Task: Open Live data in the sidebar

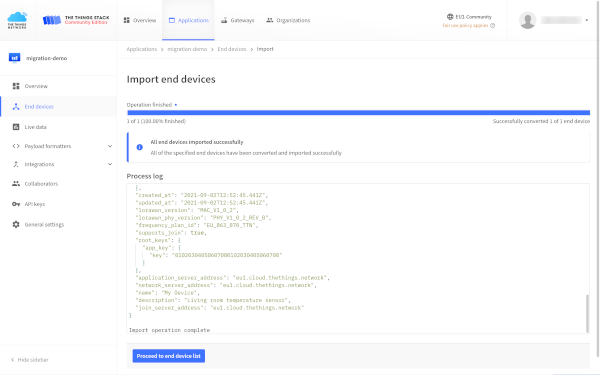Action: tap(59, 127)
